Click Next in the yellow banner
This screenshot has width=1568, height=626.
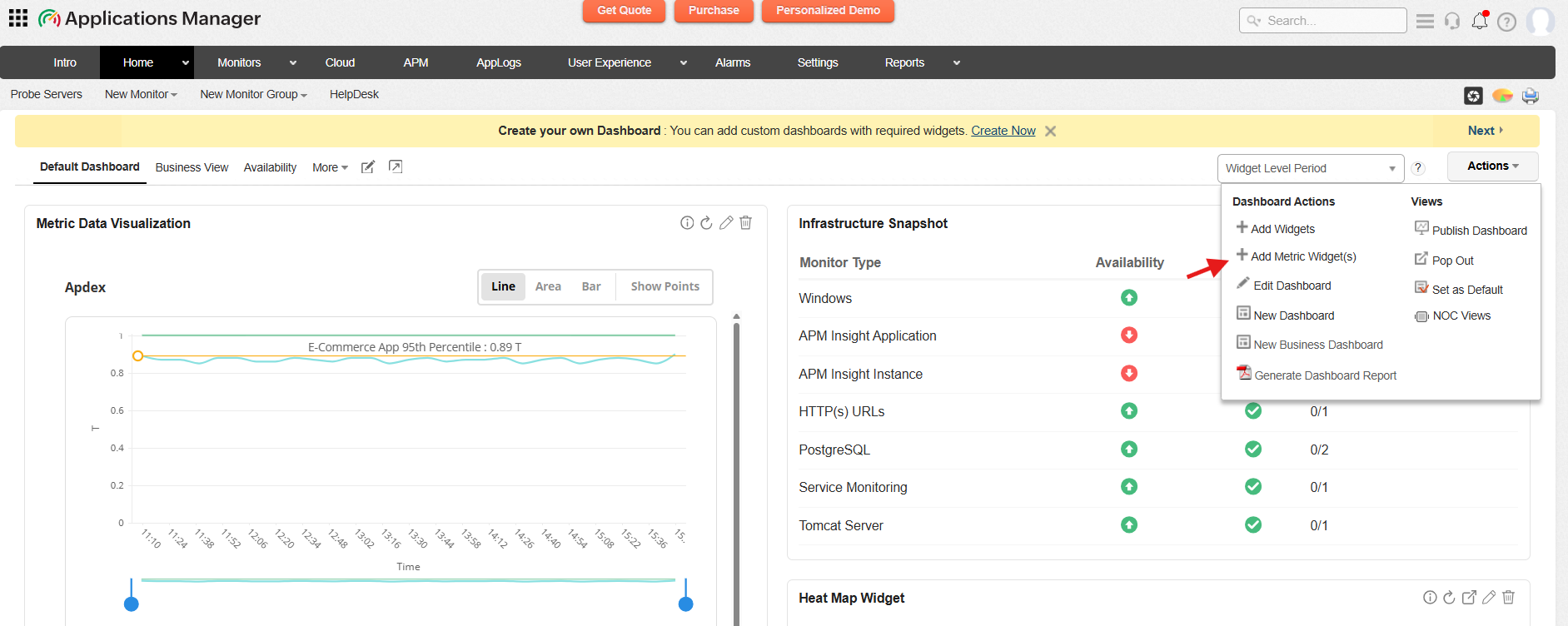click(x=1485, y=131)
